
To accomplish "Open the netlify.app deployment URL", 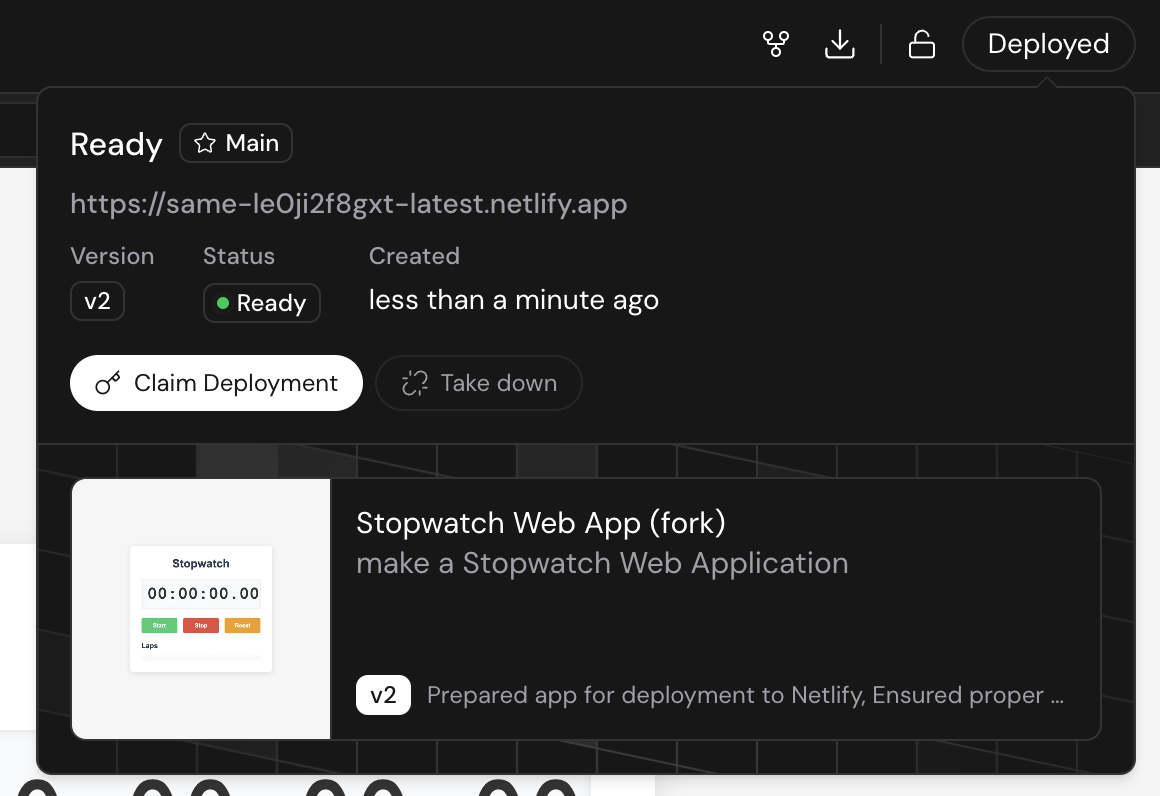I will pyautogui.click(x=348, y=203).
